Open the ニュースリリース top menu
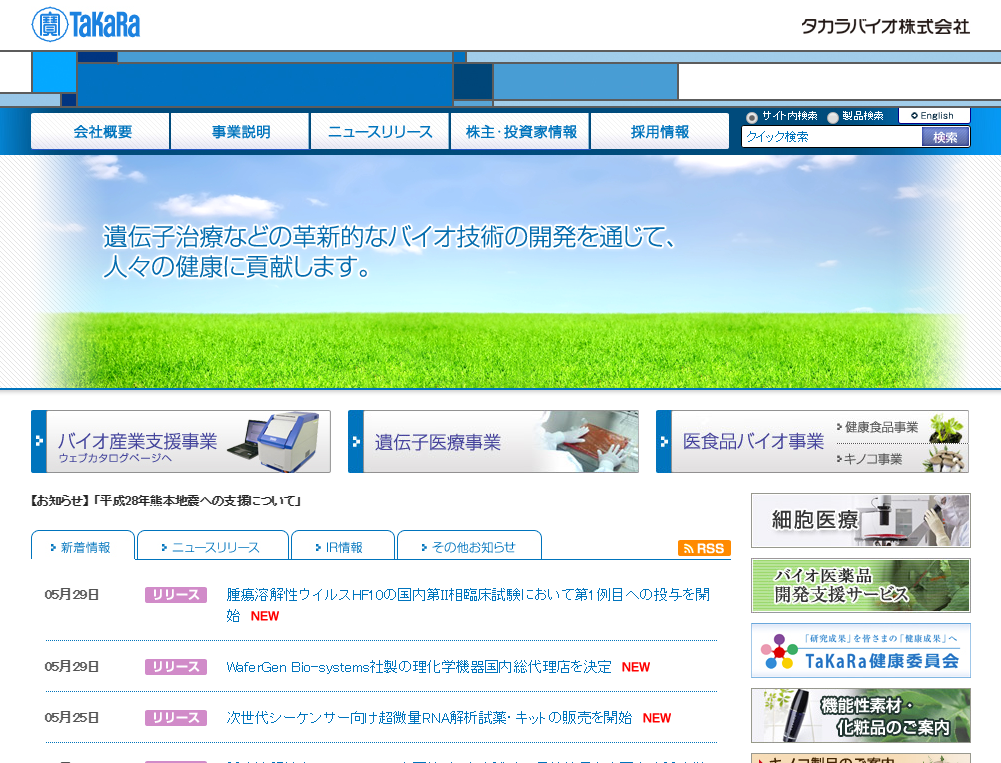The width and height of the screenshot is (1001, 763). pyautogui.click(x=380, y=132)
